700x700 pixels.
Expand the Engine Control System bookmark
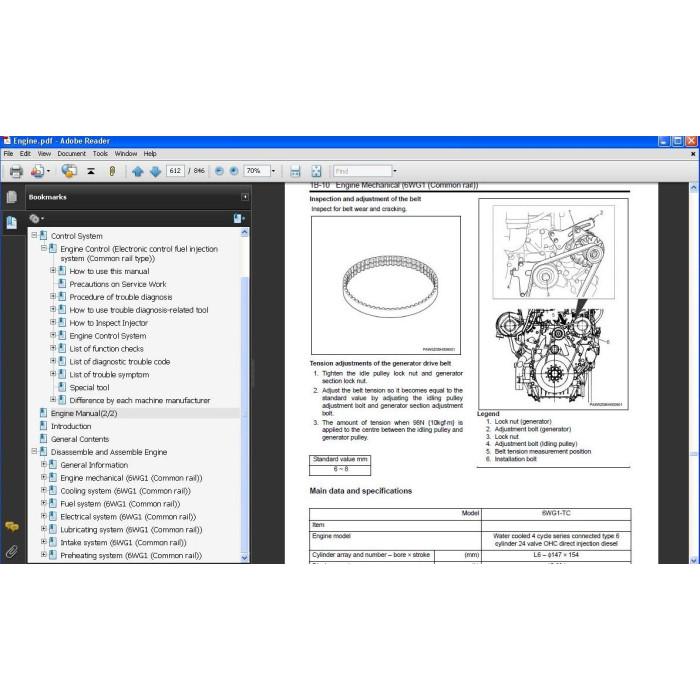(x=53, y=335)
